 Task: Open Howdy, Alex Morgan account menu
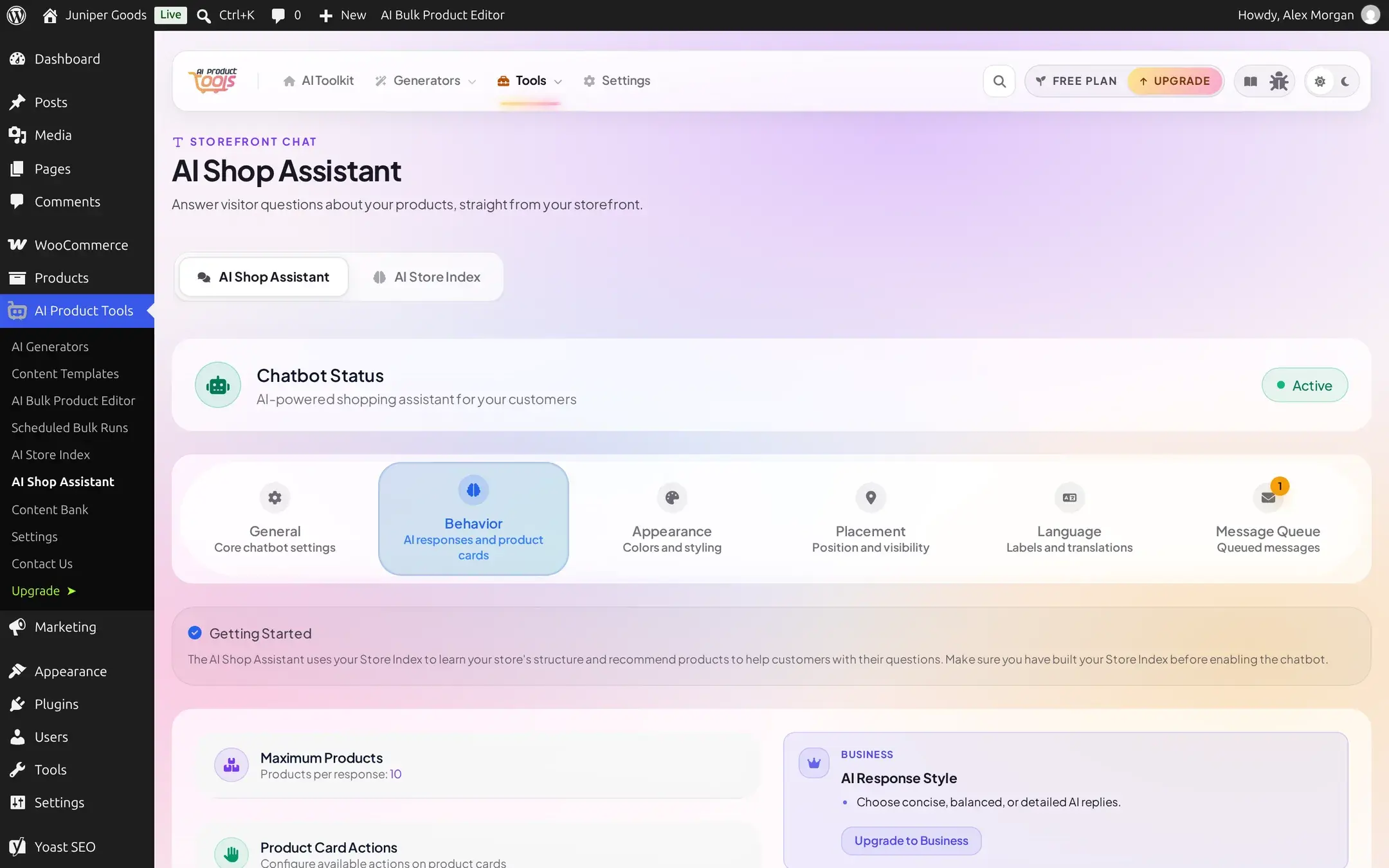[1308, 15]
